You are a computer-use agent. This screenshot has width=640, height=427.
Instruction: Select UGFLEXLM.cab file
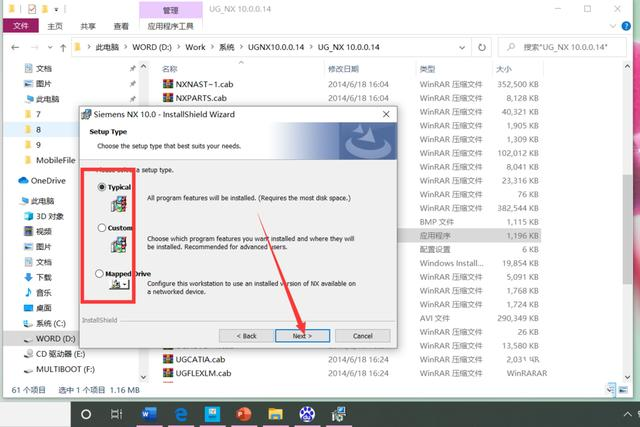click(x=198, y=373)
